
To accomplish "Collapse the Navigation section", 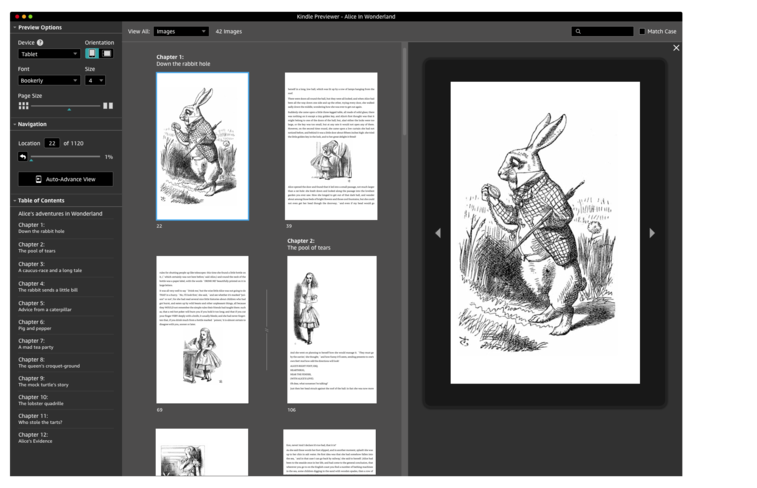I will [x=15, y=124].
